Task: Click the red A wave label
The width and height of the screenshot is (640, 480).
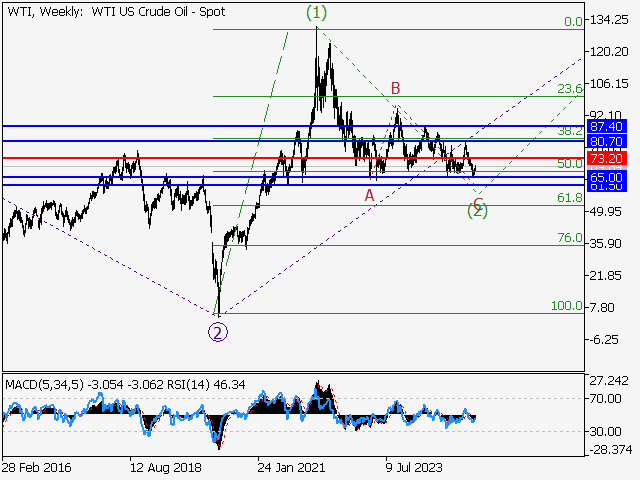Action: point(369,195)
